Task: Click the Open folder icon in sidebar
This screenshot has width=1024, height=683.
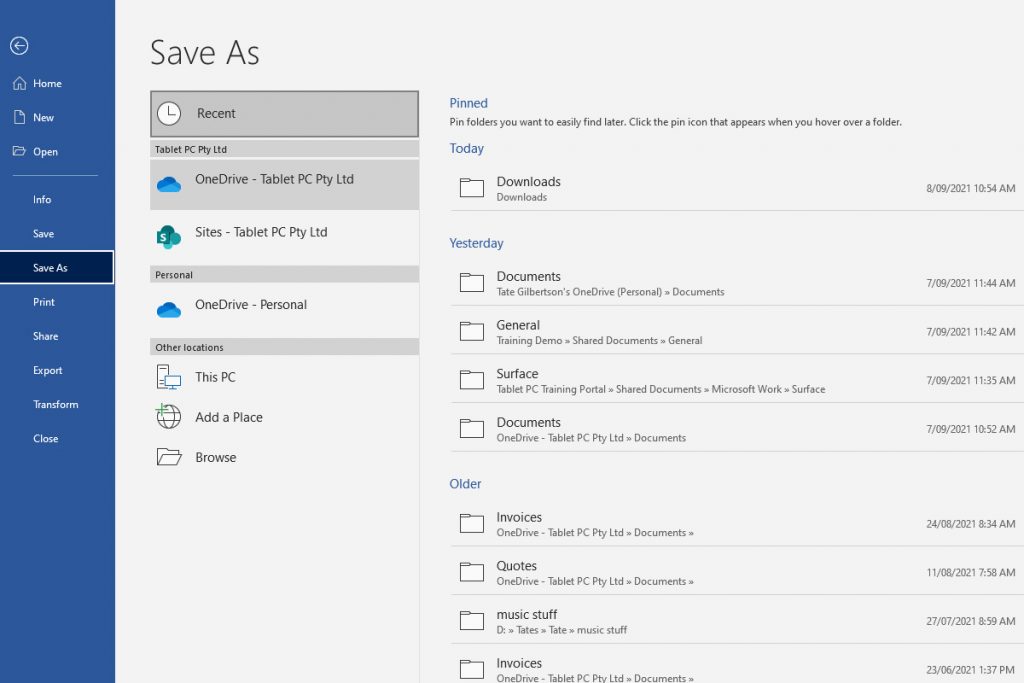Action: [x=19, y=151]
